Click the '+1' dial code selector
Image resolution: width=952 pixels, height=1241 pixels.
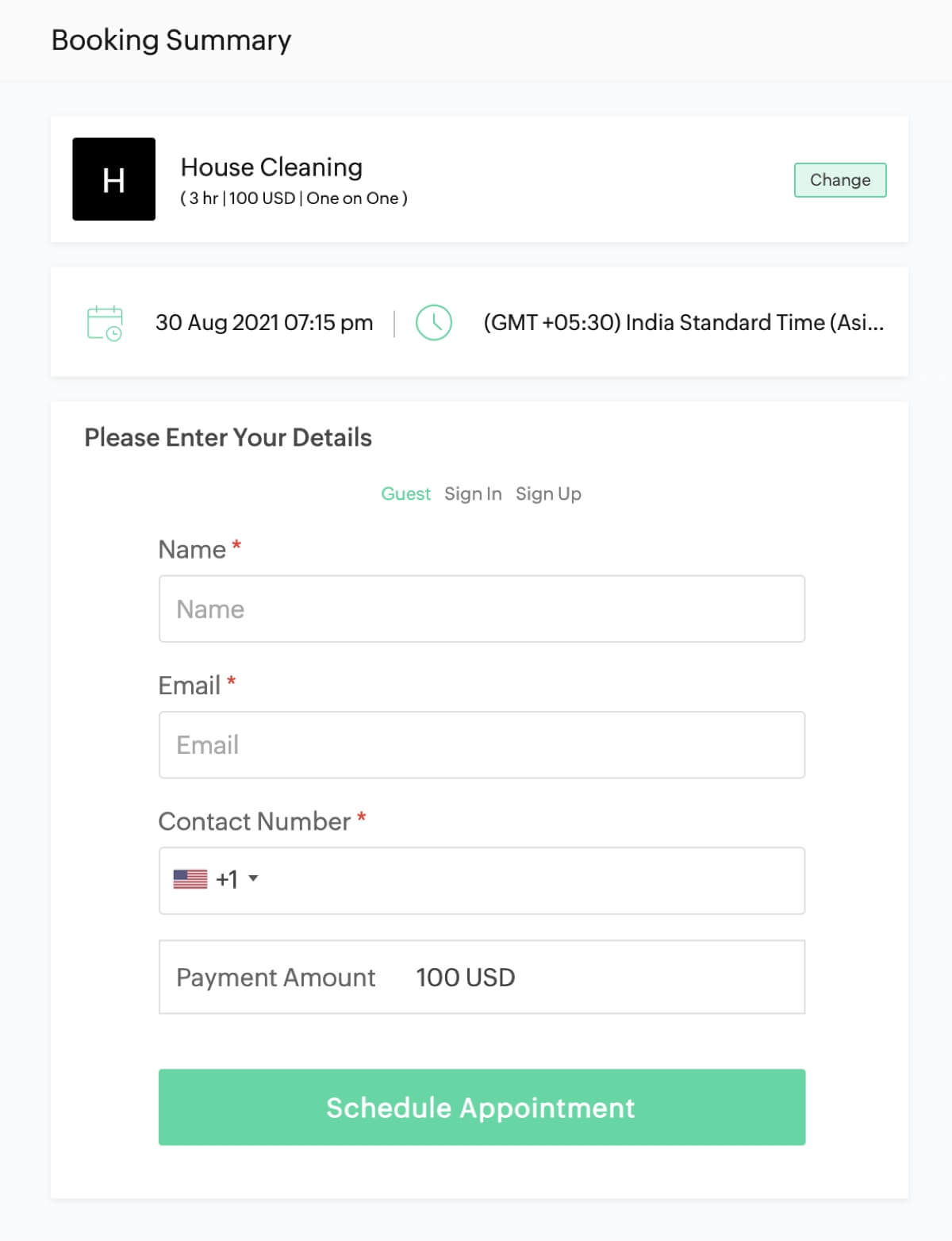click(227, 878)
